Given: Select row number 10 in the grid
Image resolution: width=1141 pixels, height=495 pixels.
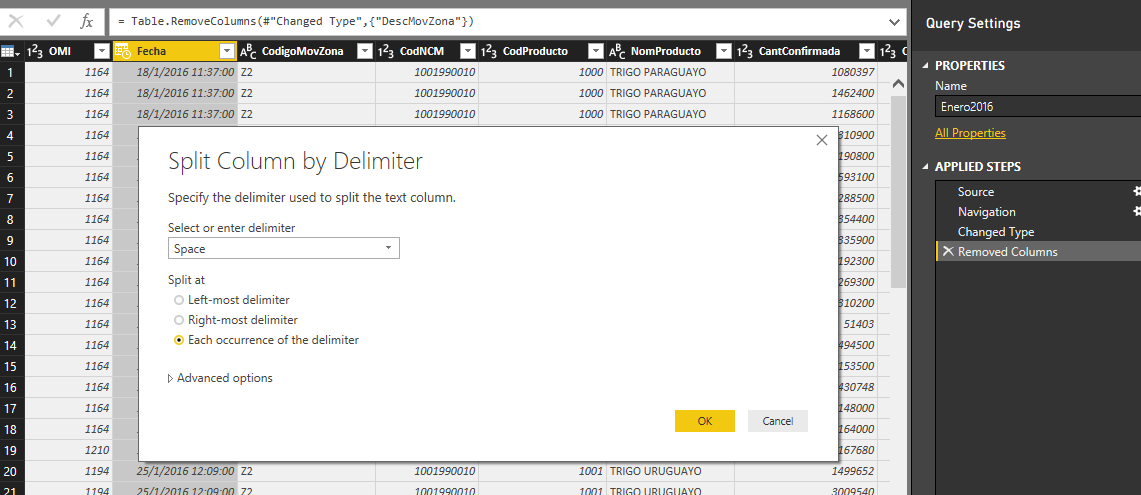Looking at the screenshot, I should click(10, 261).
